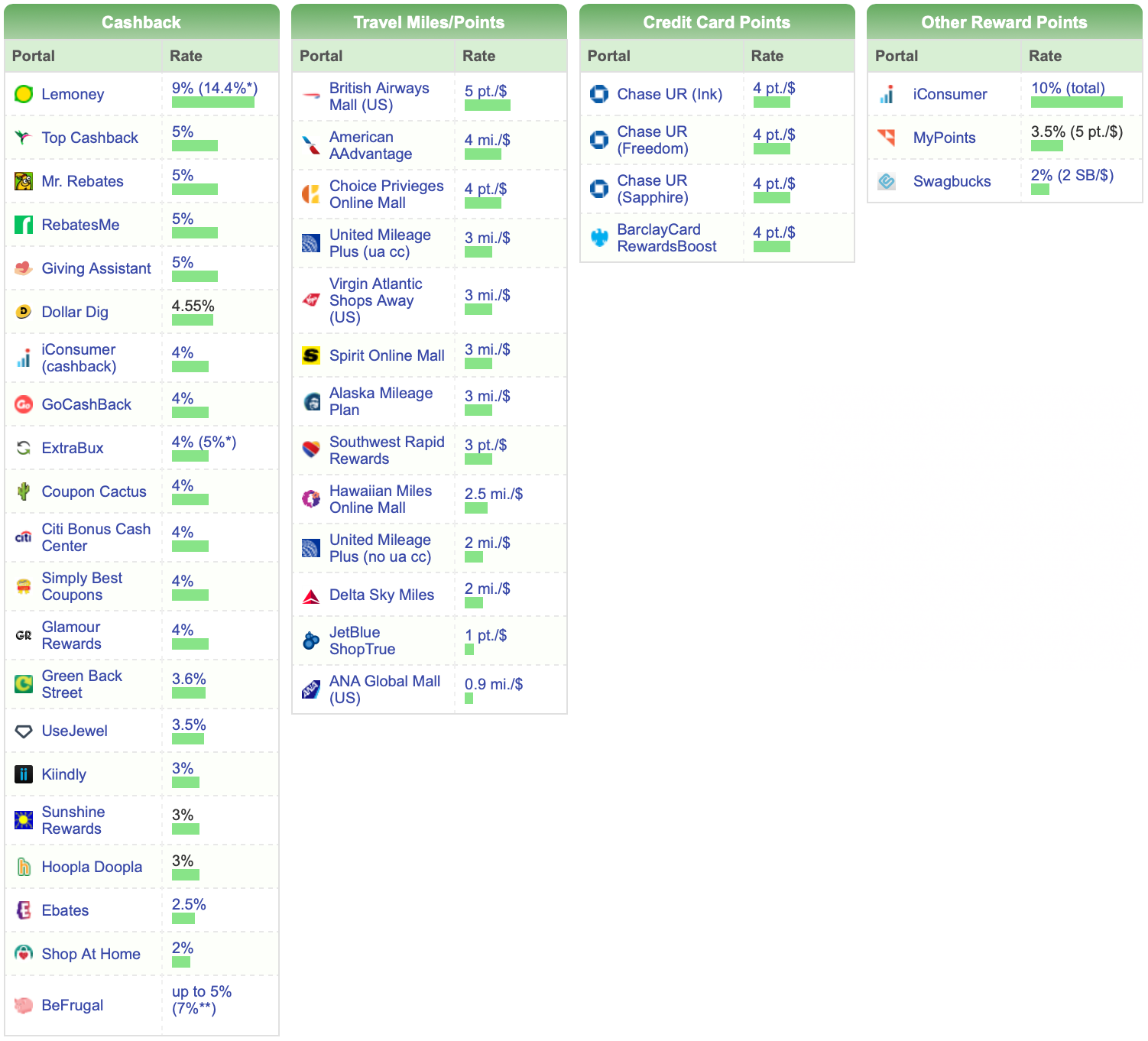The width and height of the screenshot is (1148, 1041).
Task: Click the Ebates E logo icon
Action: (x=24, y=910)
